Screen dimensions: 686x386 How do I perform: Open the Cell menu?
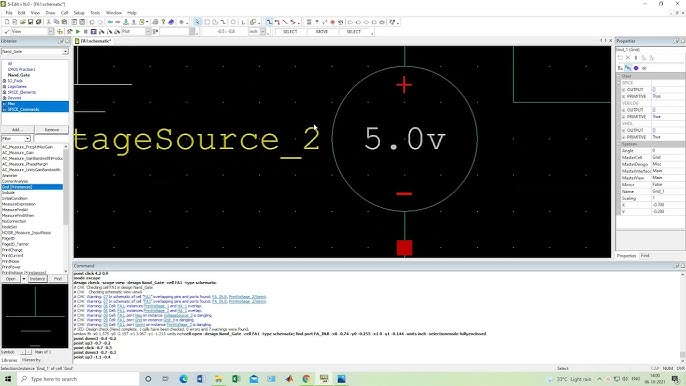tap(64, 13)
